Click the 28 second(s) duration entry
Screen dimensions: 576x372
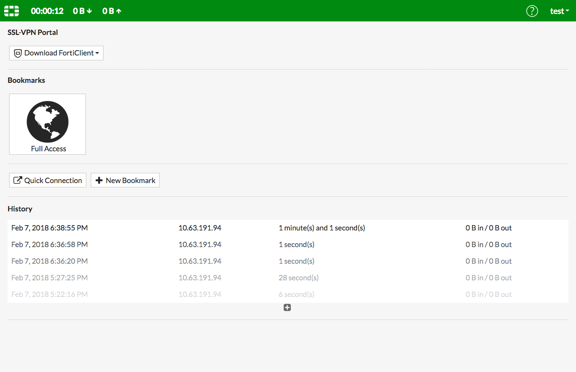pyautogui.click(x=299, y=278)
